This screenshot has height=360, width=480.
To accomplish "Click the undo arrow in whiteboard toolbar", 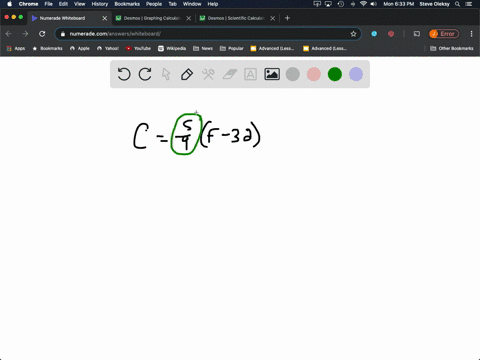I will [x=124, y=74].
